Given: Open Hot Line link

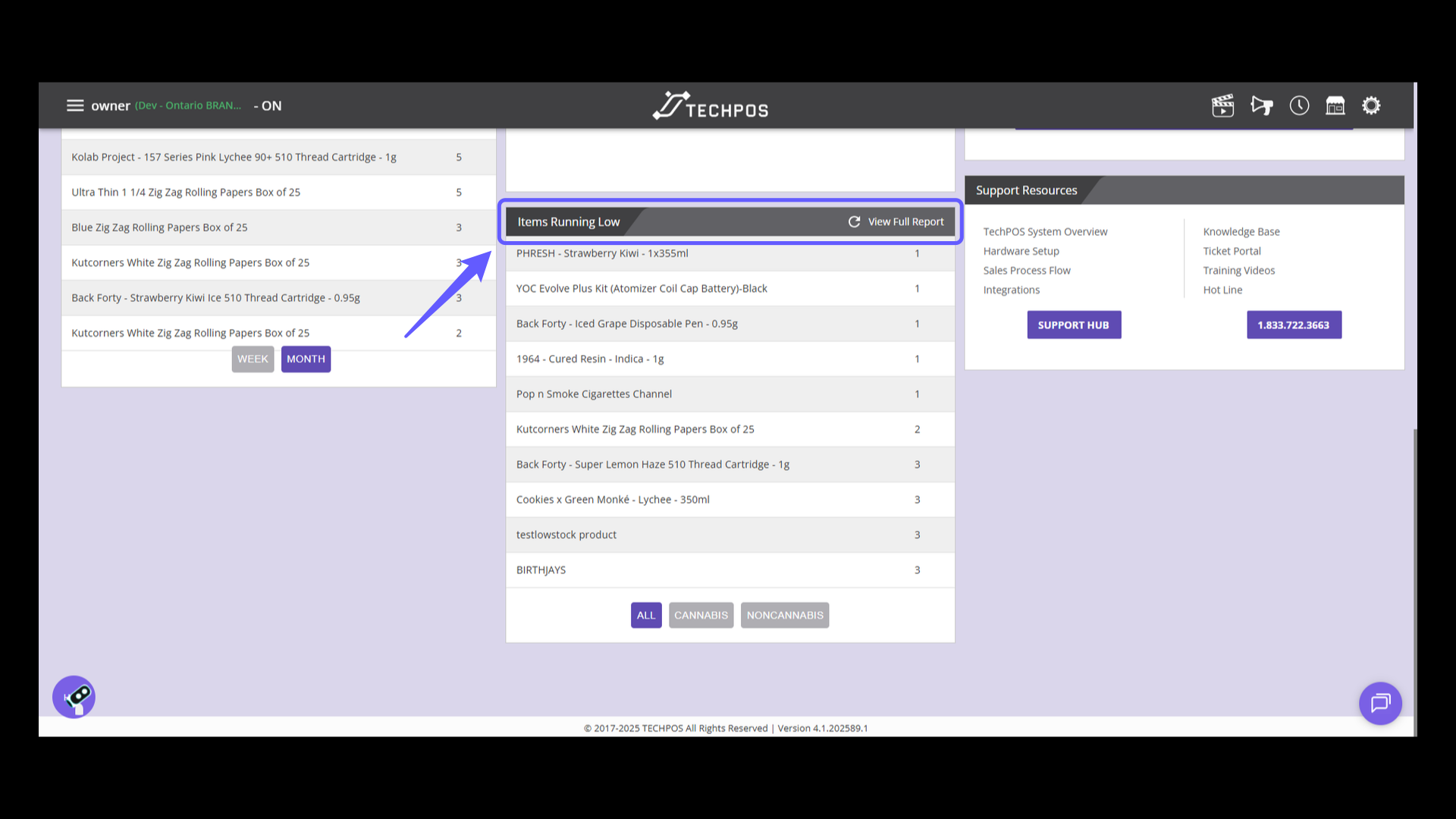Looking at the screenshot, I should click(x=1222, y=290).
